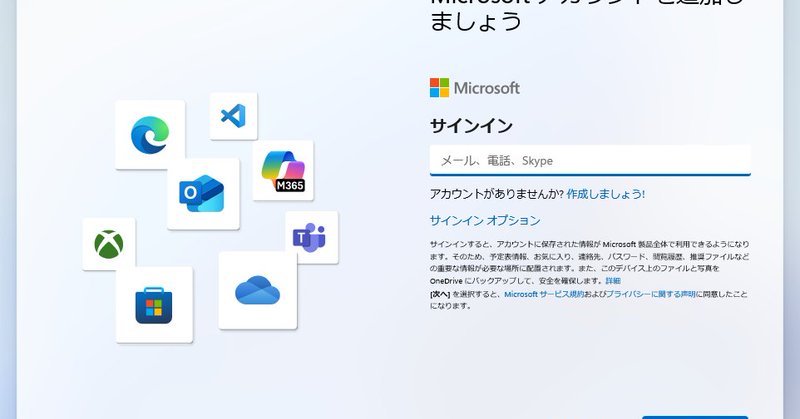The image size is (800, 419).
Task: Open the Microsoft サービス規約 link
Action: [544, 294]
